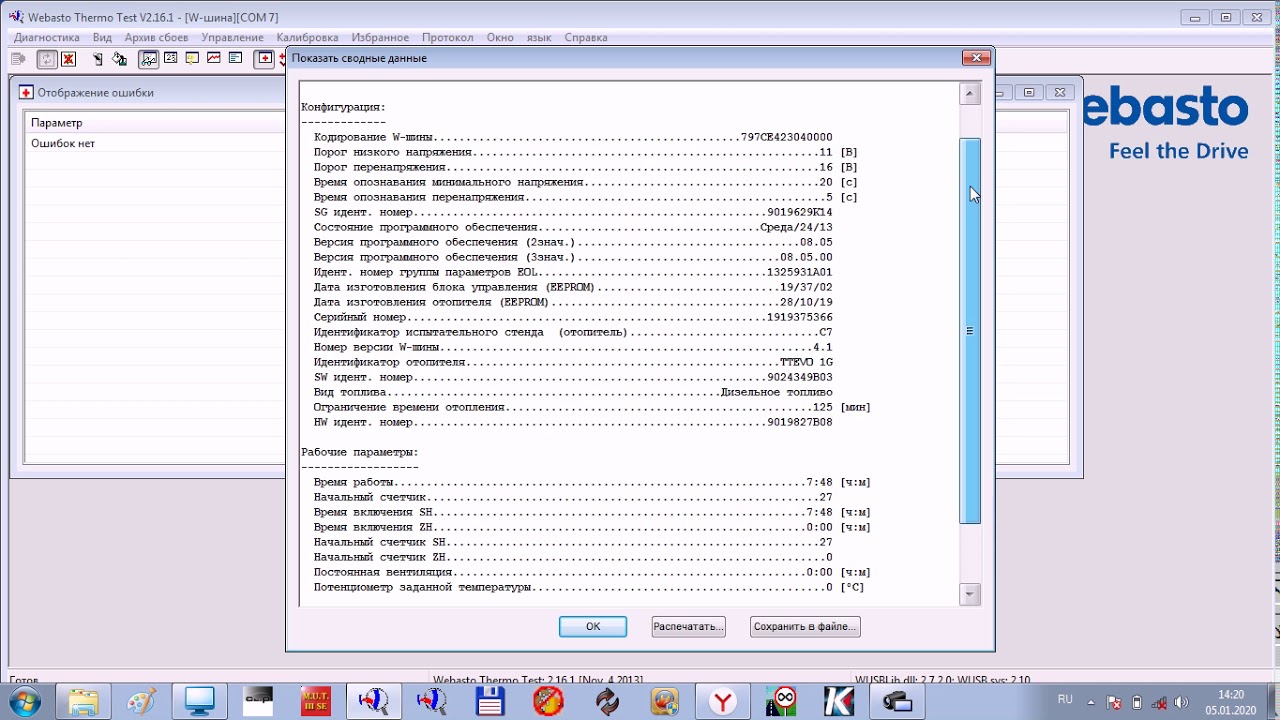Close the Показать сводные данные dialog
The width and height of the screenshot is (1280, 720).
[975, 58]
